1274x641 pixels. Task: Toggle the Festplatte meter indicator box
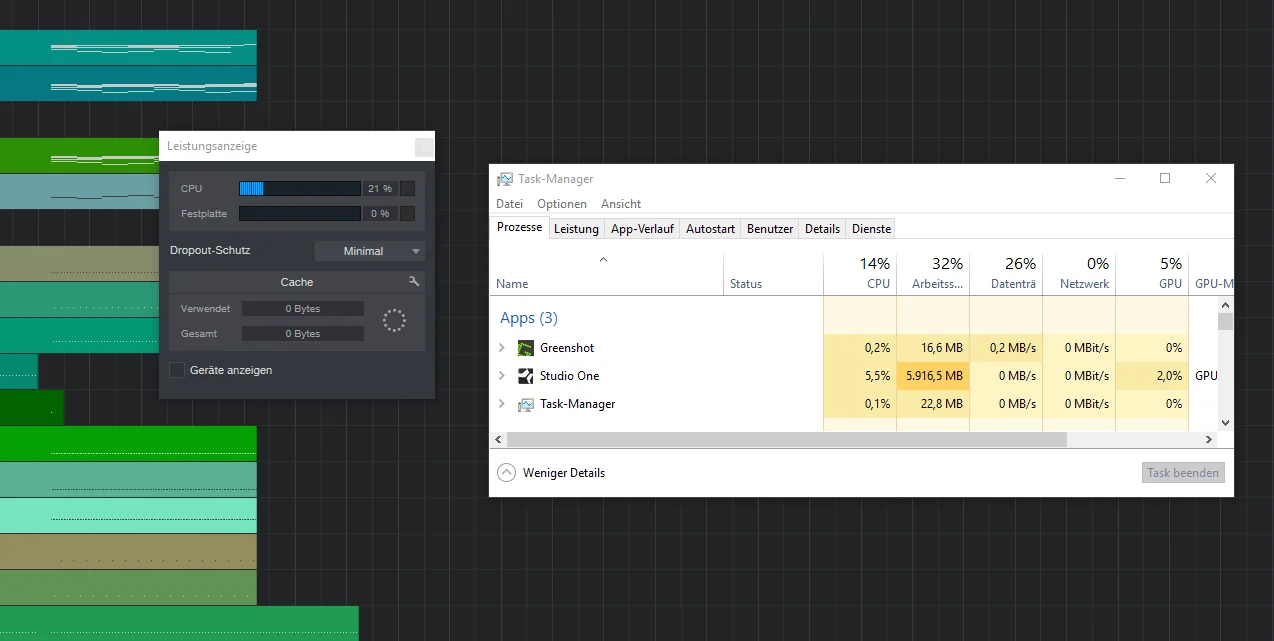pyautogui.click(x=407, y=213)
